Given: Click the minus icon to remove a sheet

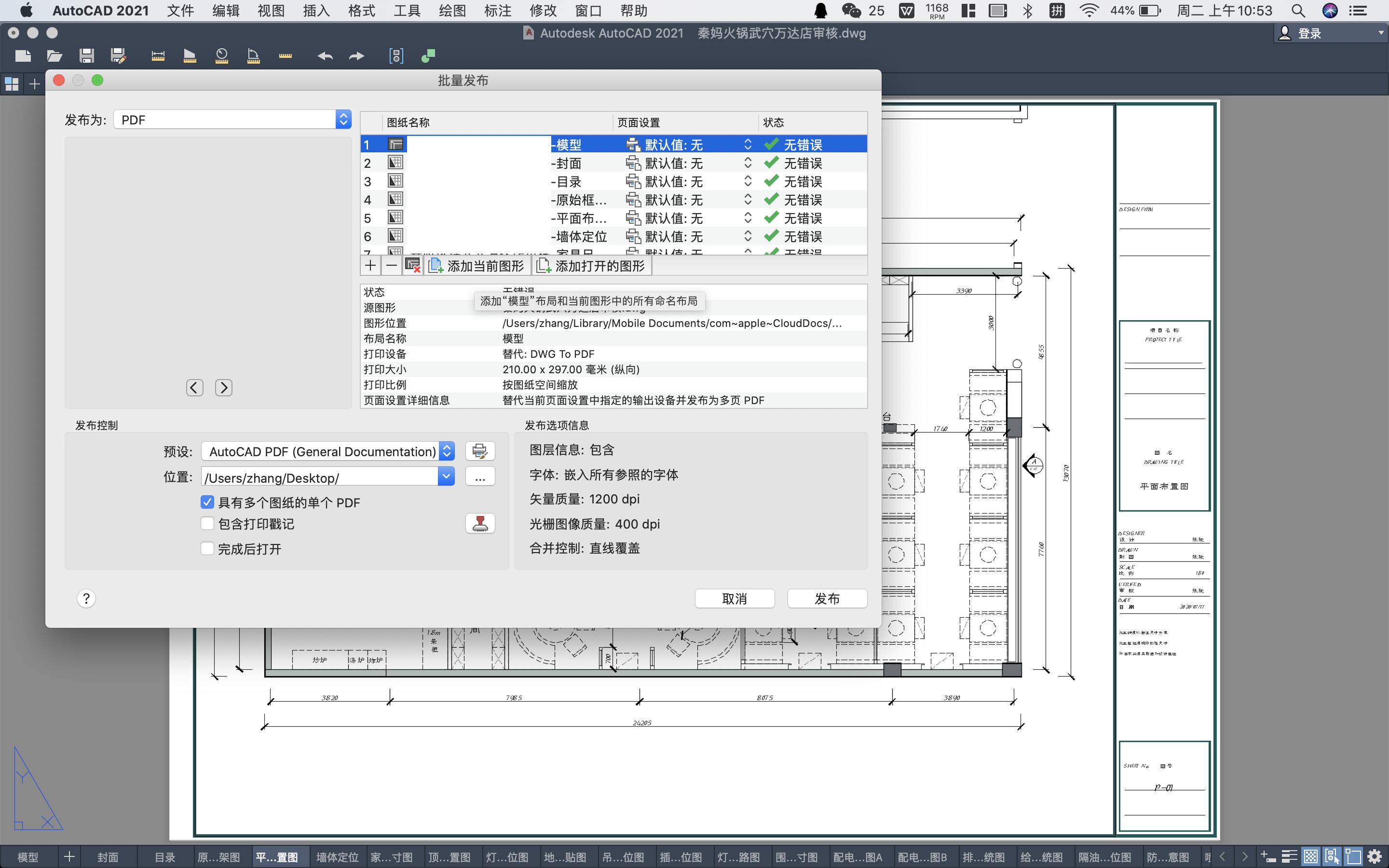Looking at the screenshot, I should [392, 265].
